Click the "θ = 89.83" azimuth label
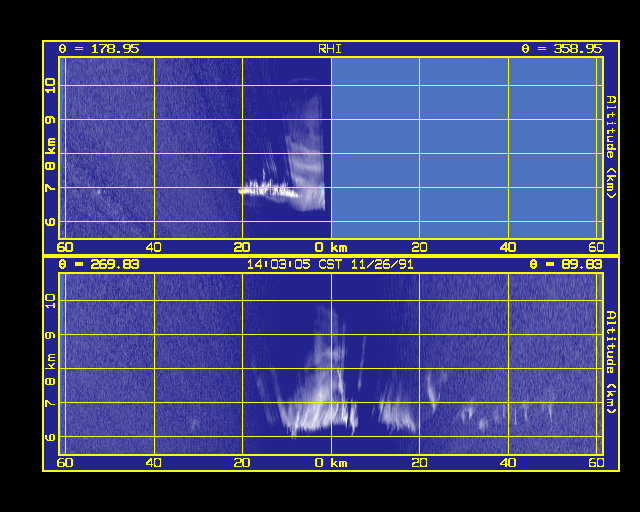 pos(566,264)
